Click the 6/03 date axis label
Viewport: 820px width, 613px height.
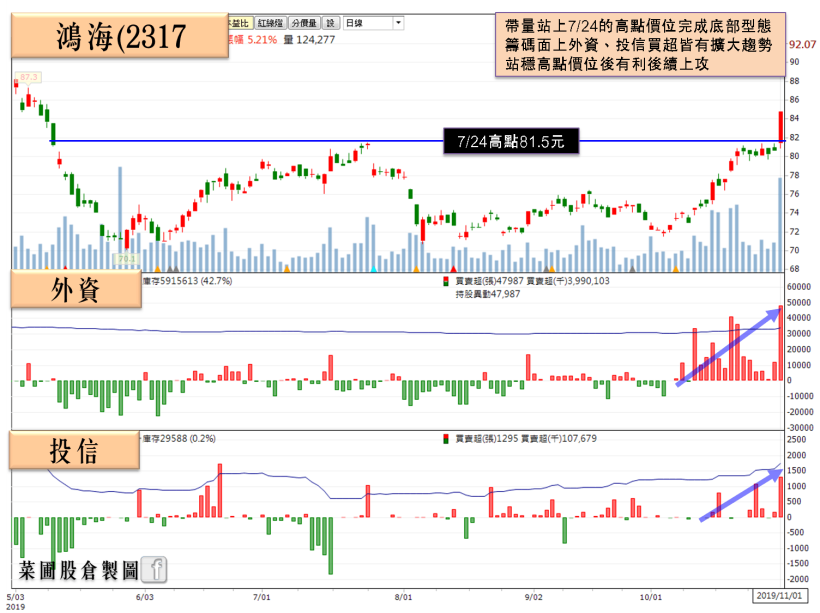(x=144, y=597)
